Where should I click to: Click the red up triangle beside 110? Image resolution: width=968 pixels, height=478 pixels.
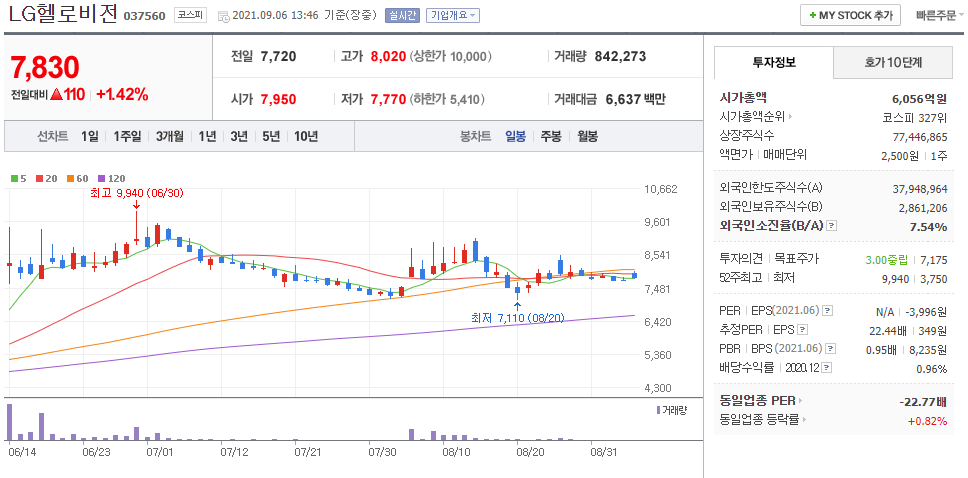pyautogui.click(x=57, y=95)
